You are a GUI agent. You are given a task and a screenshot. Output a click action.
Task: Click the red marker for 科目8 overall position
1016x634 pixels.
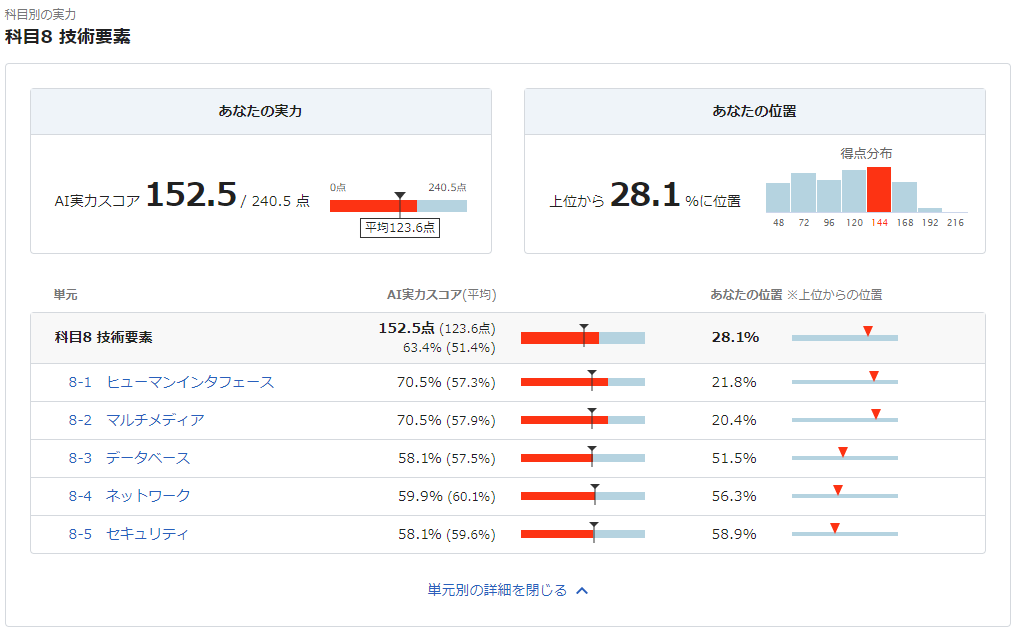tap(867, 330)
